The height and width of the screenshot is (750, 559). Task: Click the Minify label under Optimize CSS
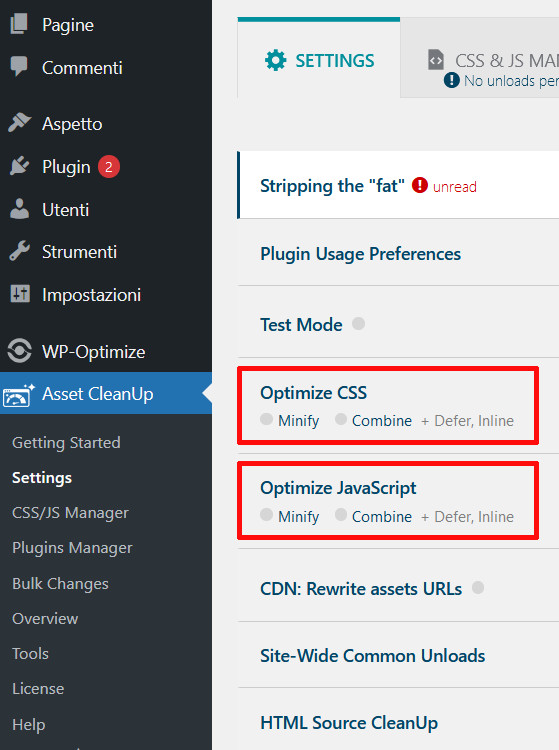coord(298,420)
